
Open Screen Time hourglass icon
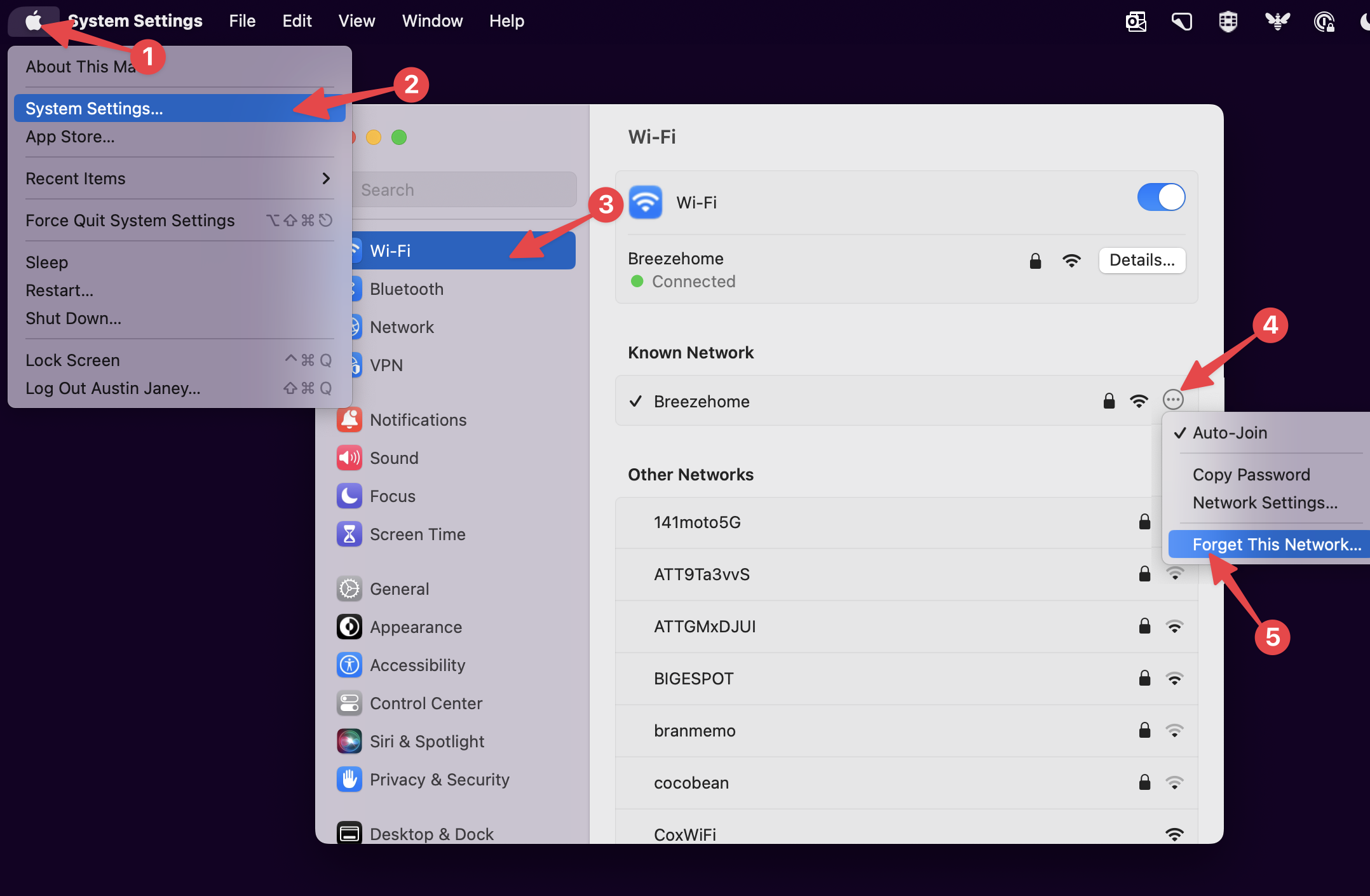pos(349,534)
